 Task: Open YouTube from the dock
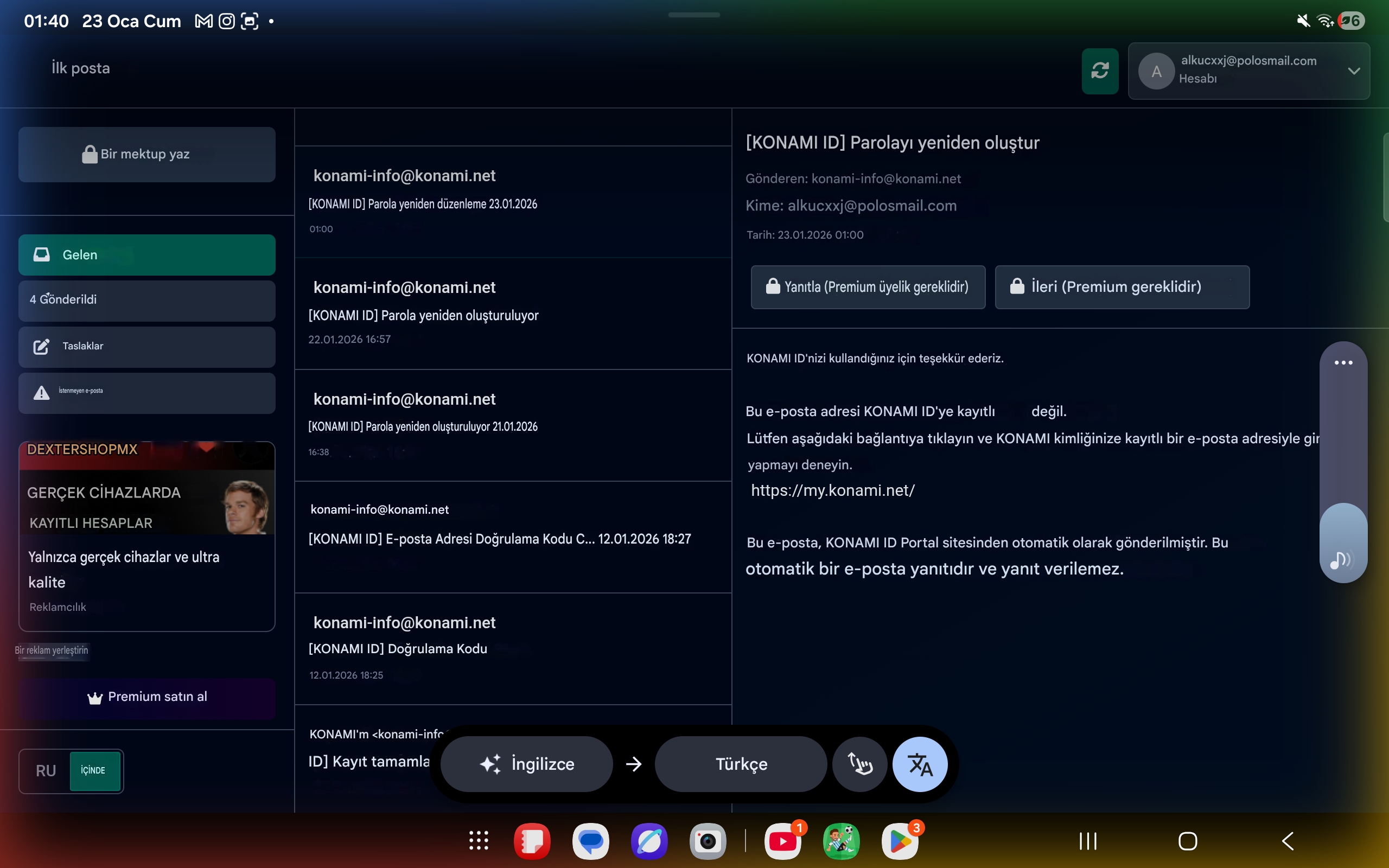(783, 841)
